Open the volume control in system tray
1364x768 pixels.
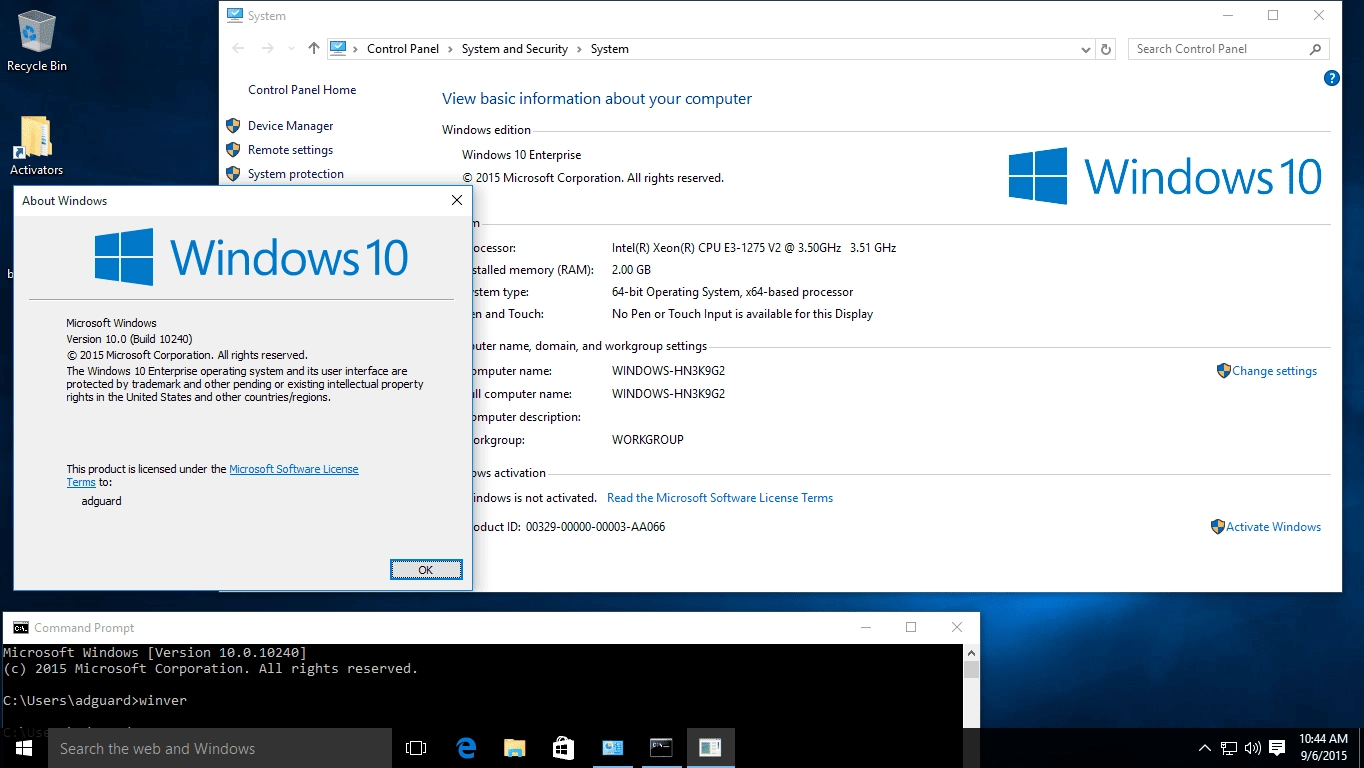click(x=1252, y=748)
